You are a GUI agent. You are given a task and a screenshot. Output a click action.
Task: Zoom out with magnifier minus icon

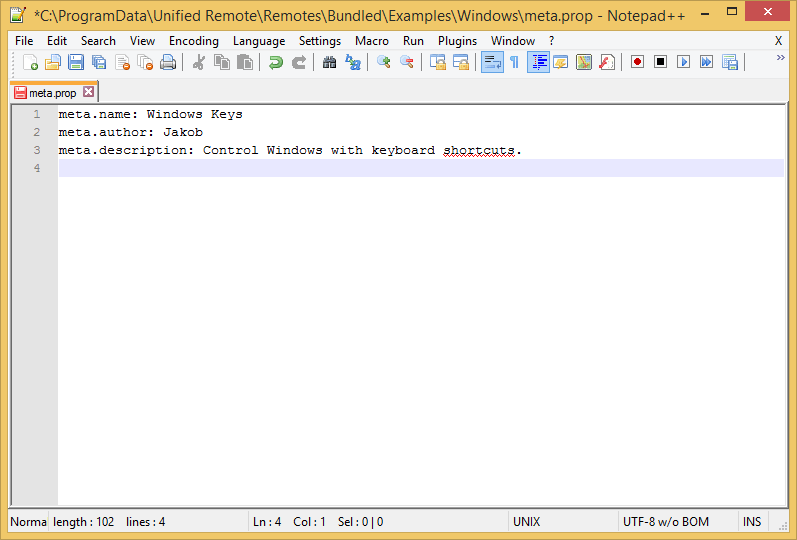pyautogui.click(x=407, y=63)
